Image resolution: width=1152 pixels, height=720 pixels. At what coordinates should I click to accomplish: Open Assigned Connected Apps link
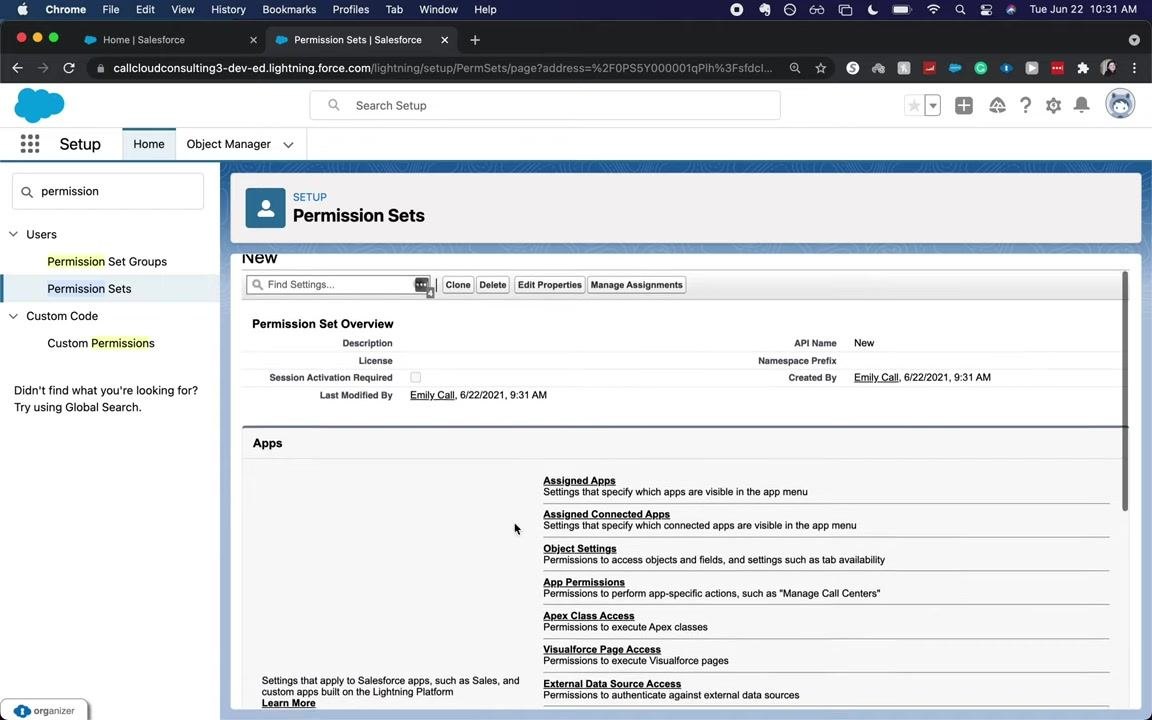[606, 514]
